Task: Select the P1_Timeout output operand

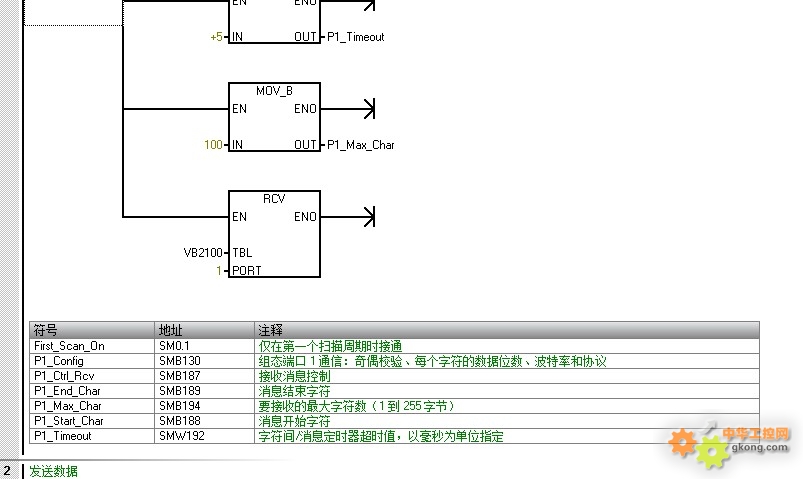Action: click(x=355, y=37)
